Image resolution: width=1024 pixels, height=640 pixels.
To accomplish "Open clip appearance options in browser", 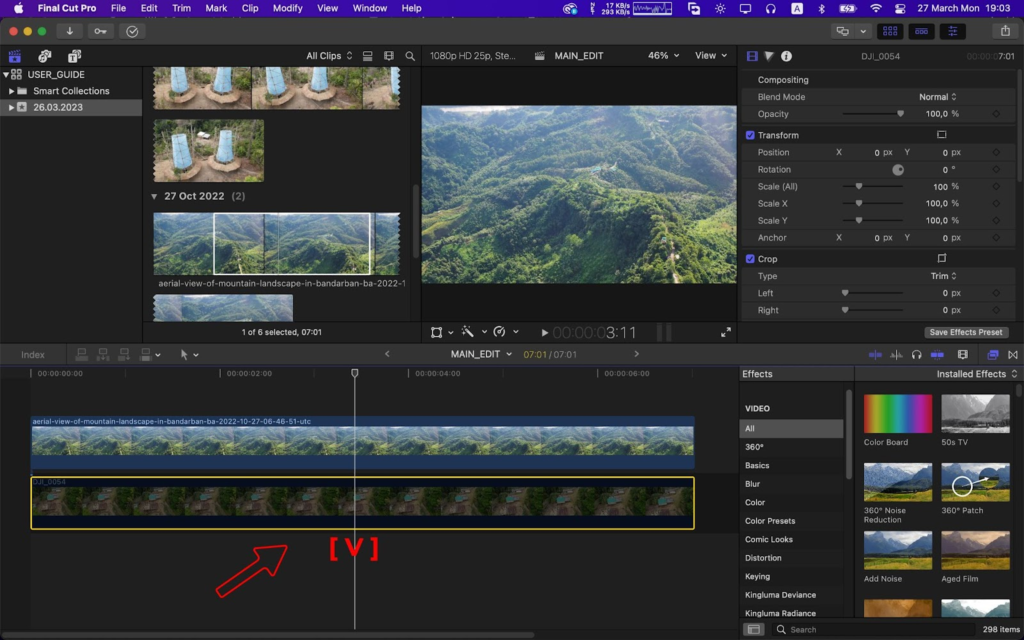I will point(389,56).
